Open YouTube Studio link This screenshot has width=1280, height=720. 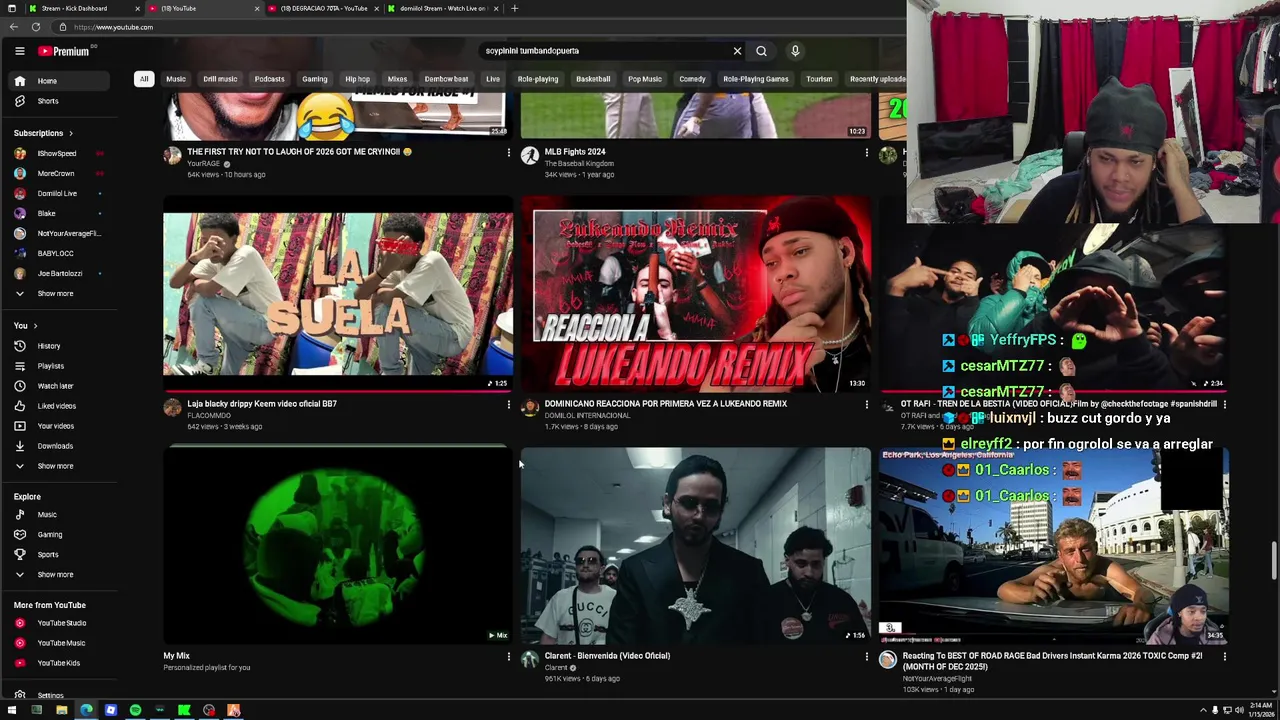pyautogui.click(x=60, y=623)
